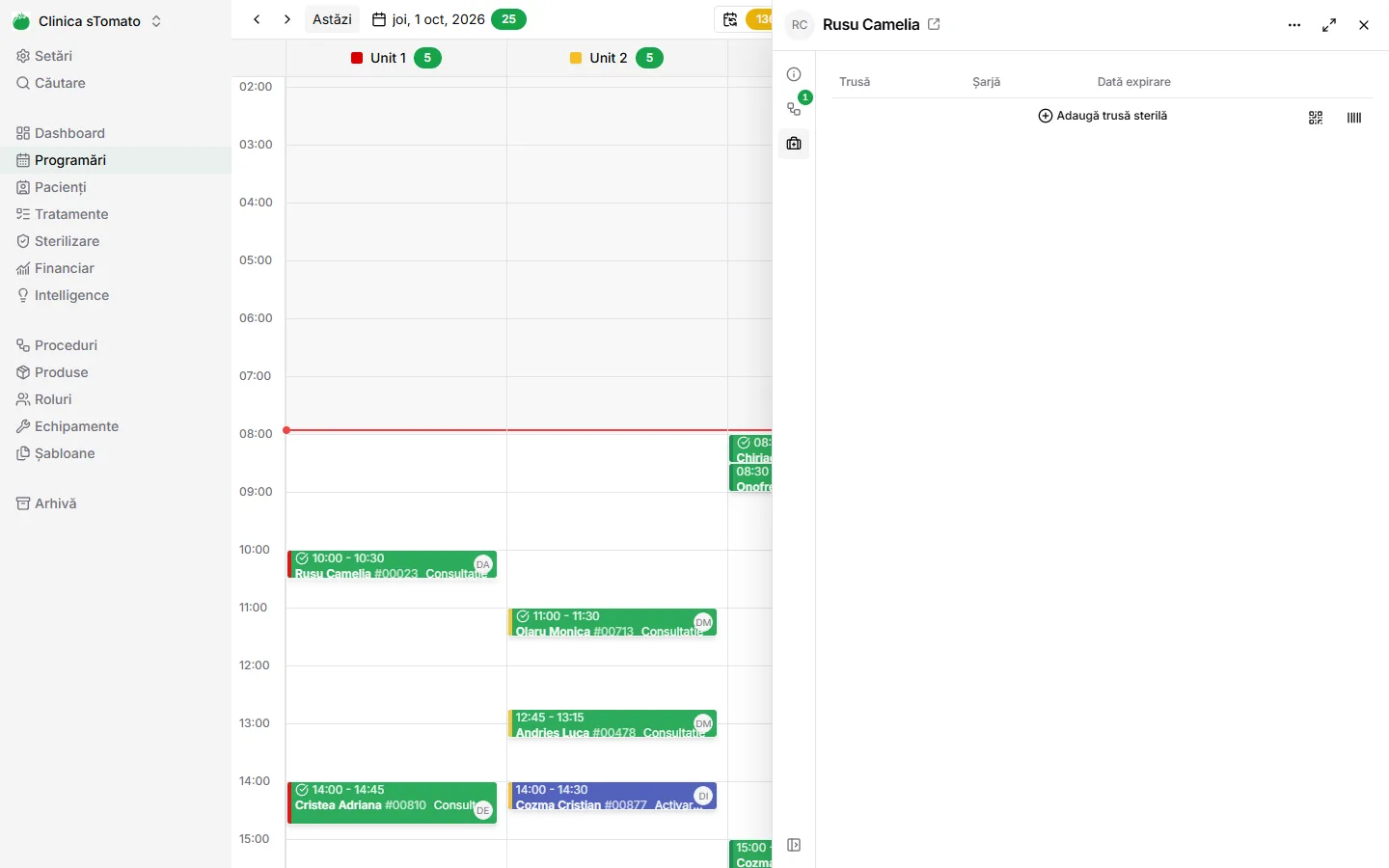Open the Rusu Camelia patient external link icon
Image resolution: width=1389 pixels, height=868 pixels.
click(934, 24)
